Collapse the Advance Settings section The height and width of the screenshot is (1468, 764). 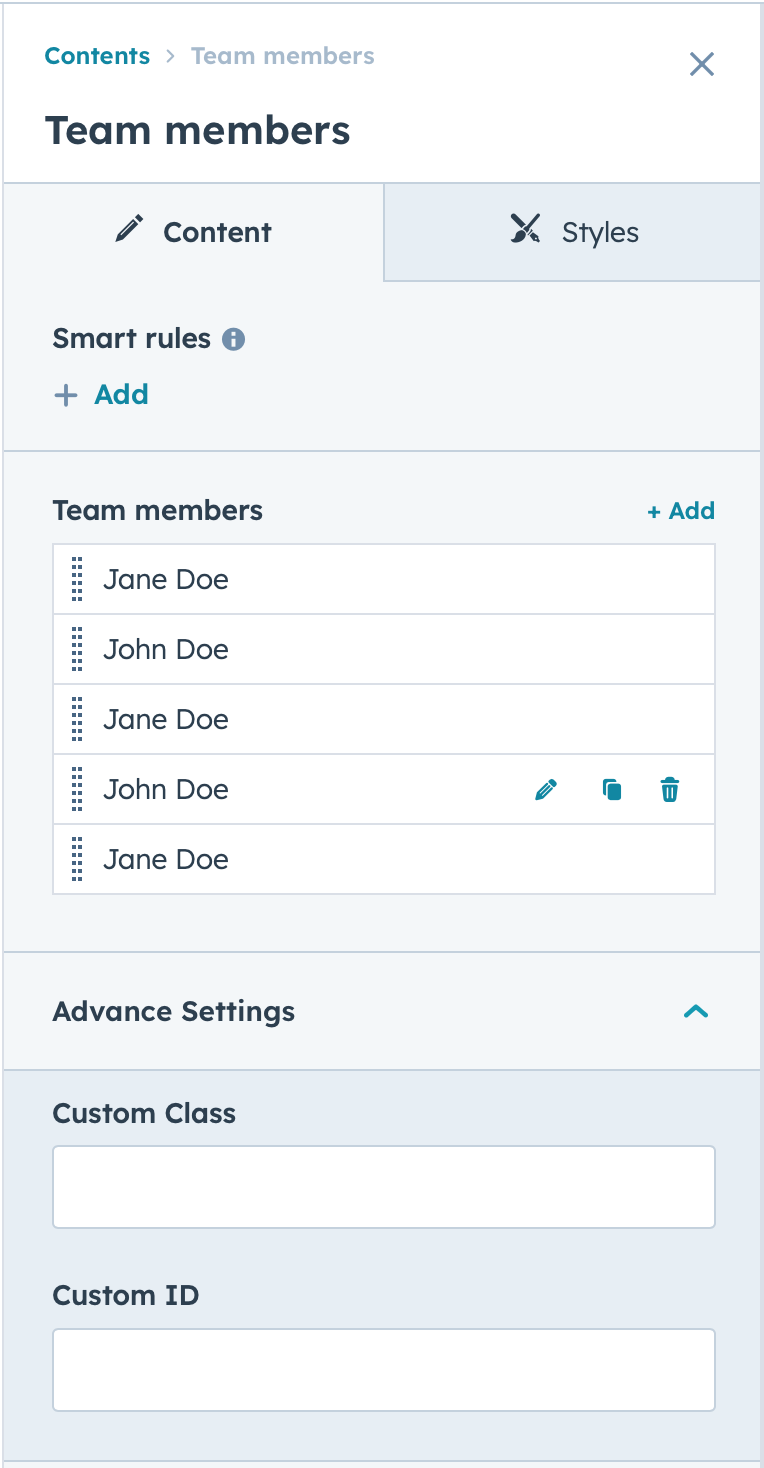pos(696,1011)
